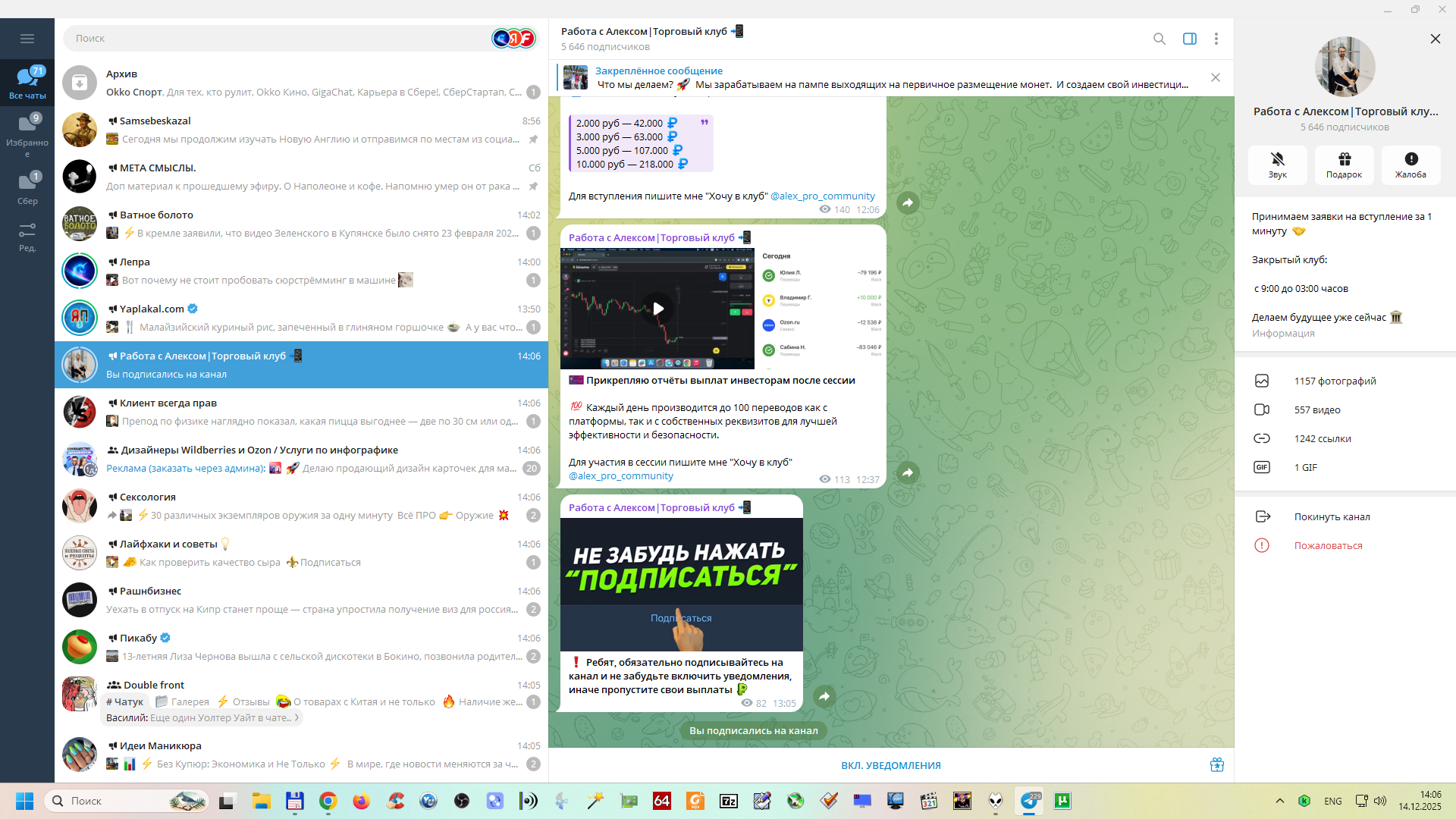Open the Избранное folder tab
Screen dimensions: 1456x819
point(27,134)
